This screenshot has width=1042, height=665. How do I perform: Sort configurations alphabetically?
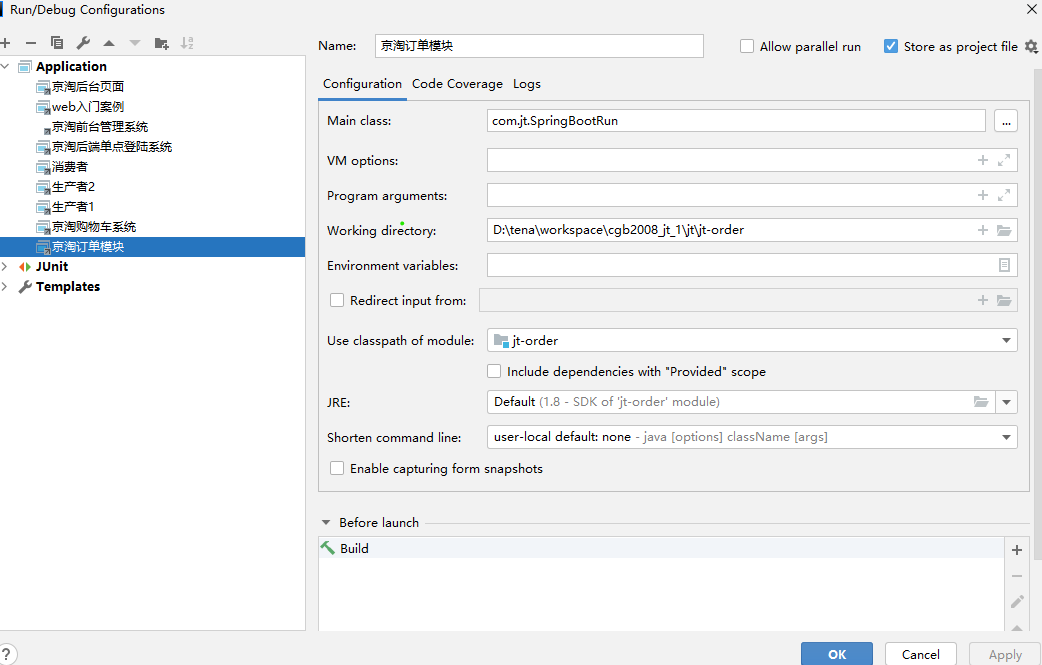tap(187, 43)
